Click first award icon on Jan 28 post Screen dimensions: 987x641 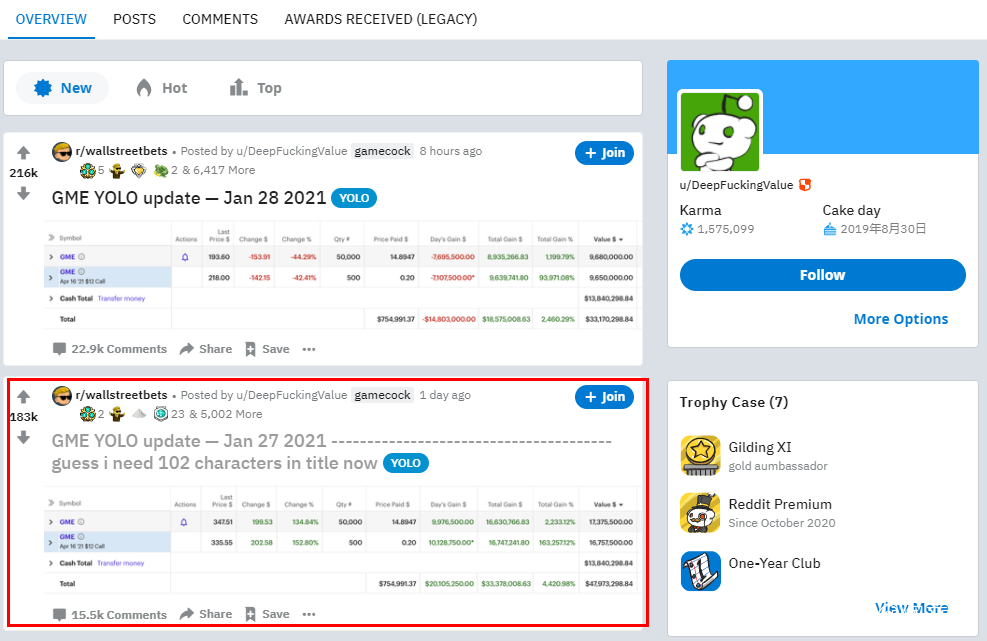tap(87, 170)
